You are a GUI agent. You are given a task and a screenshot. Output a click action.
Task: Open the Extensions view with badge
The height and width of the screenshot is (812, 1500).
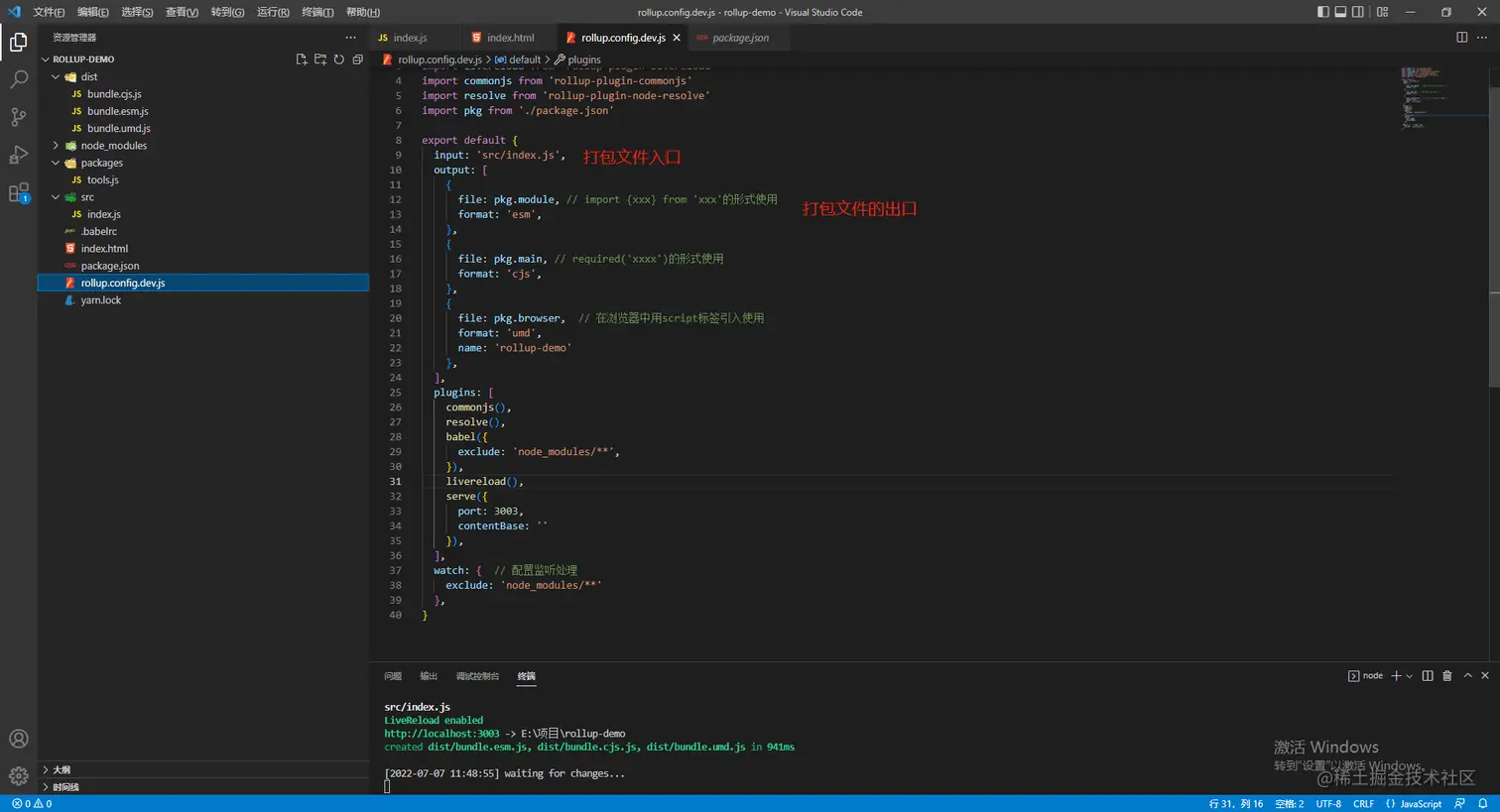[x=18, y=193]
